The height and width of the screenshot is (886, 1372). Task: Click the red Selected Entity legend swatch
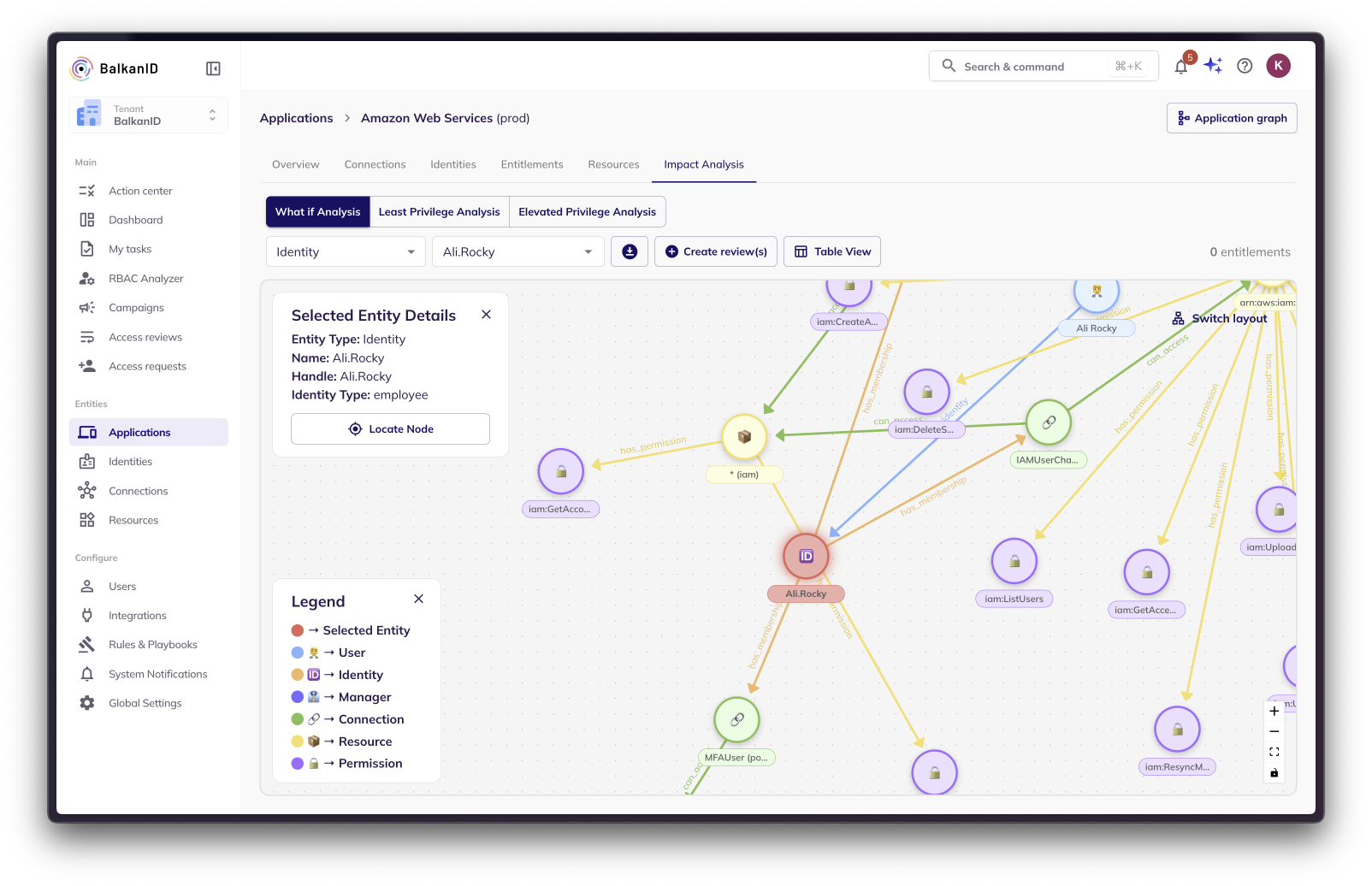[298, 630]
